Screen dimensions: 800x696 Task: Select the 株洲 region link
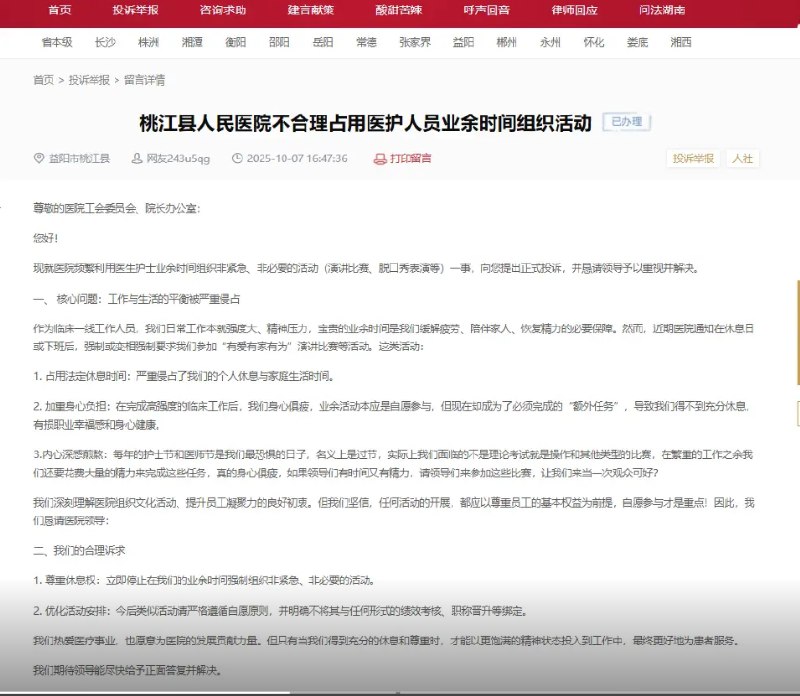[x=148, y=42]
